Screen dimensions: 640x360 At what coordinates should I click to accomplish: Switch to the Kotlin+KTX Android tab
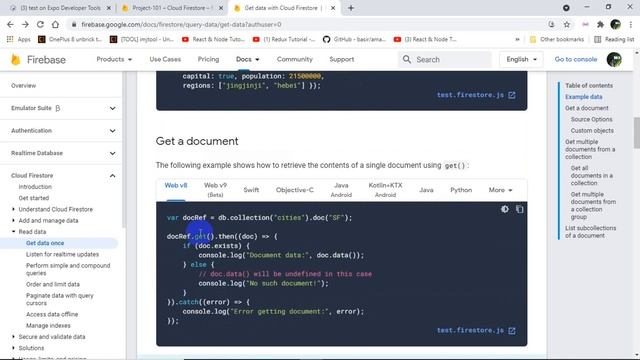point(385,190)
